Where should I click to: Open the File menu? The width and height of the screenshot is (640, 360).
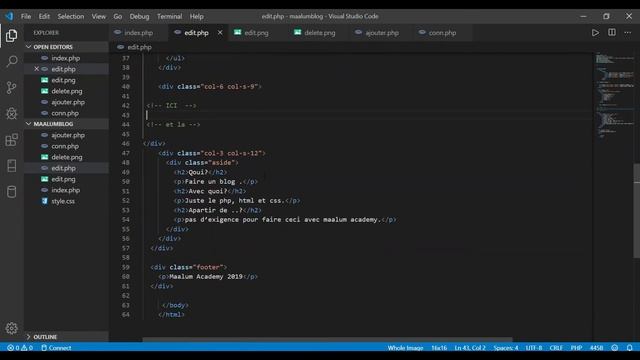click(26, 16)
